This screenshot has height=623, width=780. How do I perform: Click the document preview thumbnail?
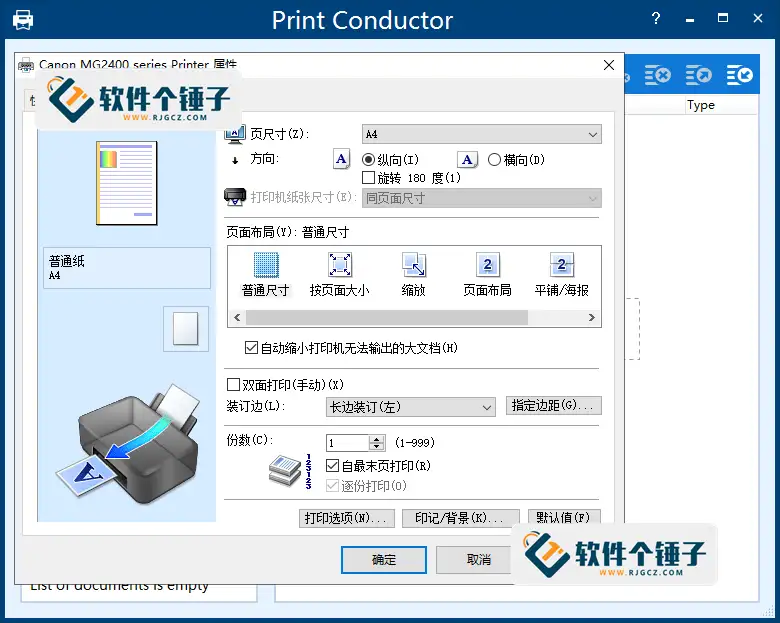(x=127, y=183)
